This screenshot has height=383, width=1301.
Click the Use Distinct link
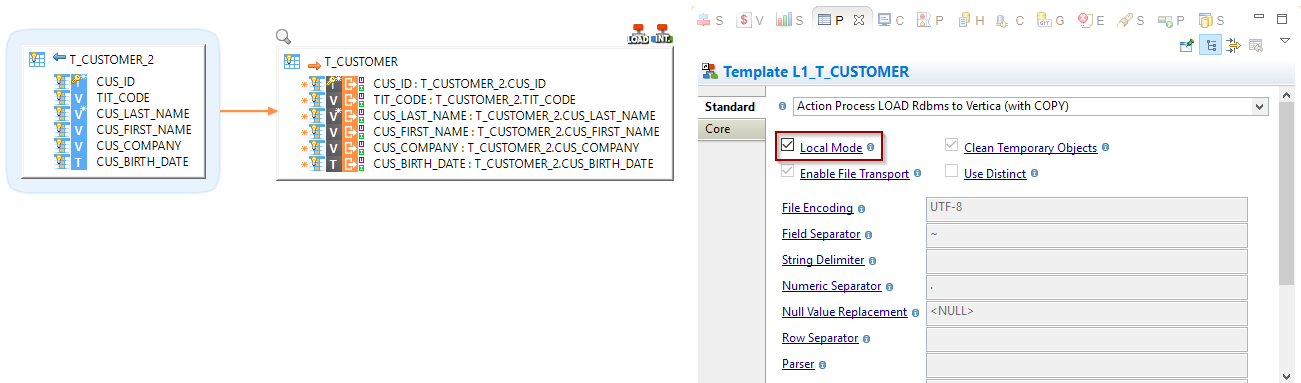(x=995, y=174)
